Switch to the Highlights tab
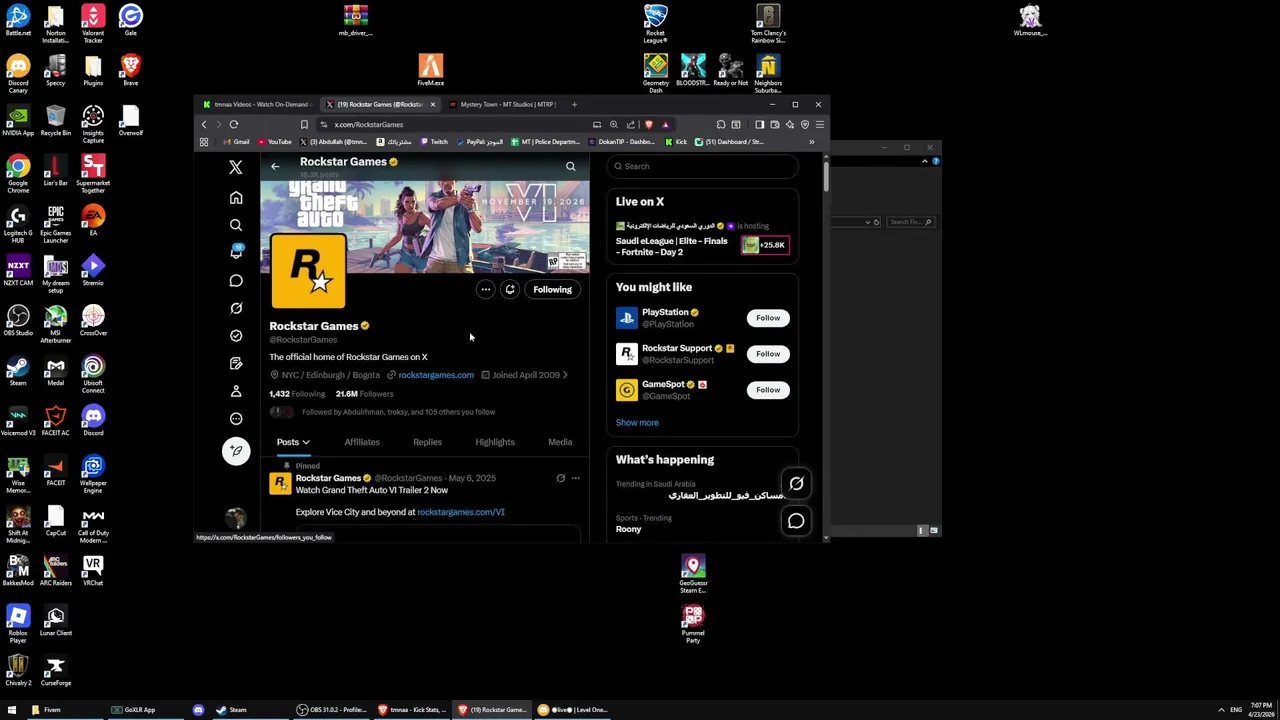The height and width of the screenshot is (720, 1280). pyautogui.click(x=495, y=442)
